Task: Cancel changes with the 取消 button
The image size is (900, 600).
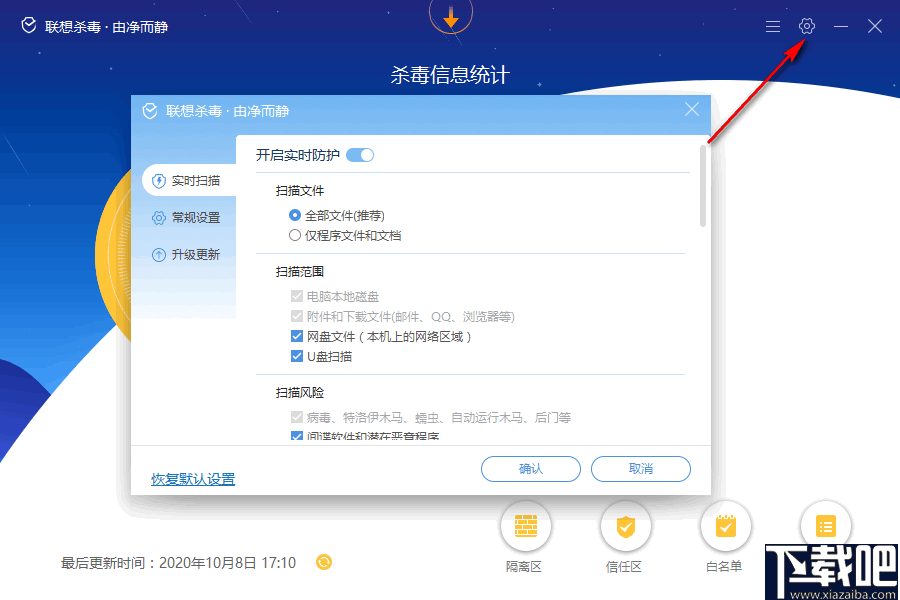Action: [640, 468]
